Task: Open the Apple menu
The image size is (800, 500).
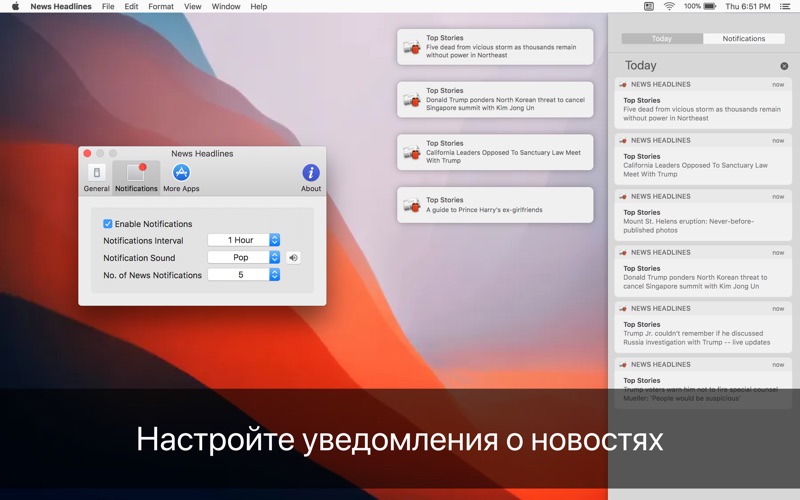Action: (15, 7)
